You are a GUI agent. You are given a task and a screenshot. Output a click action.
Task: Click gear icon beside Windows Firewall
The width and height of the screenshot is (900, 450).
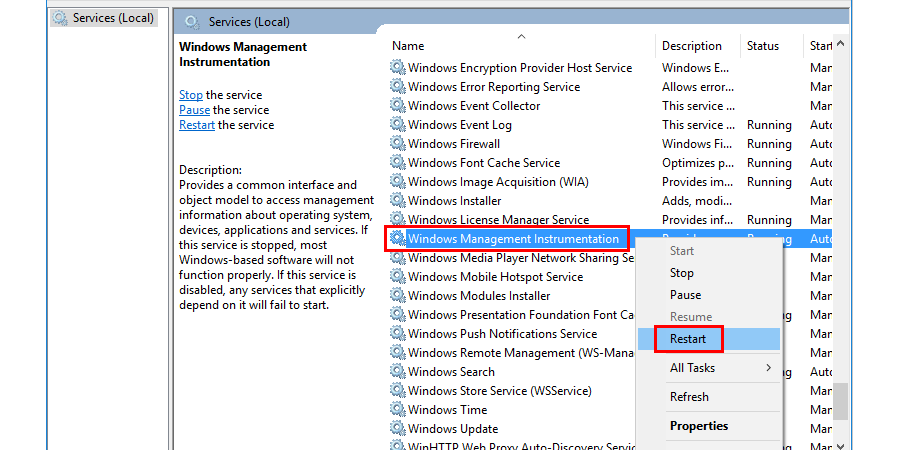click(x=397, y=143)
